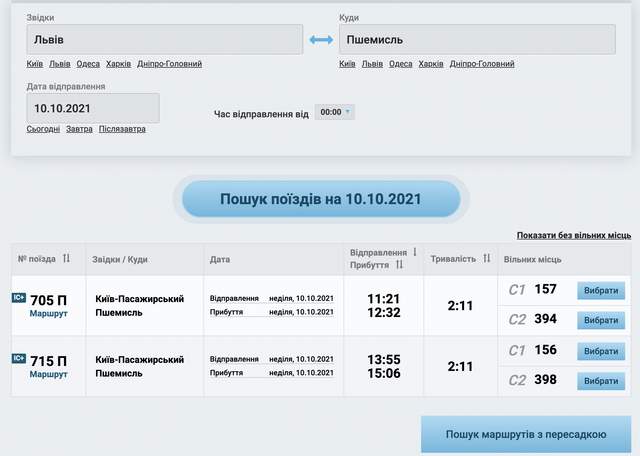This screenshot has width=640, height=456.
Task: Sort by departure time arrow icon
Action: (x=415, y=252)
